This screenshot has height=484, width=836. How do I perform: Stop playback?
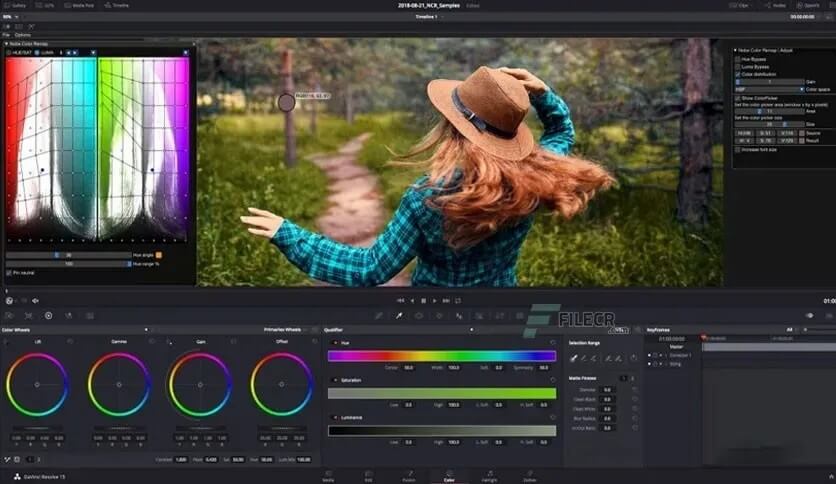pos(423,301)
